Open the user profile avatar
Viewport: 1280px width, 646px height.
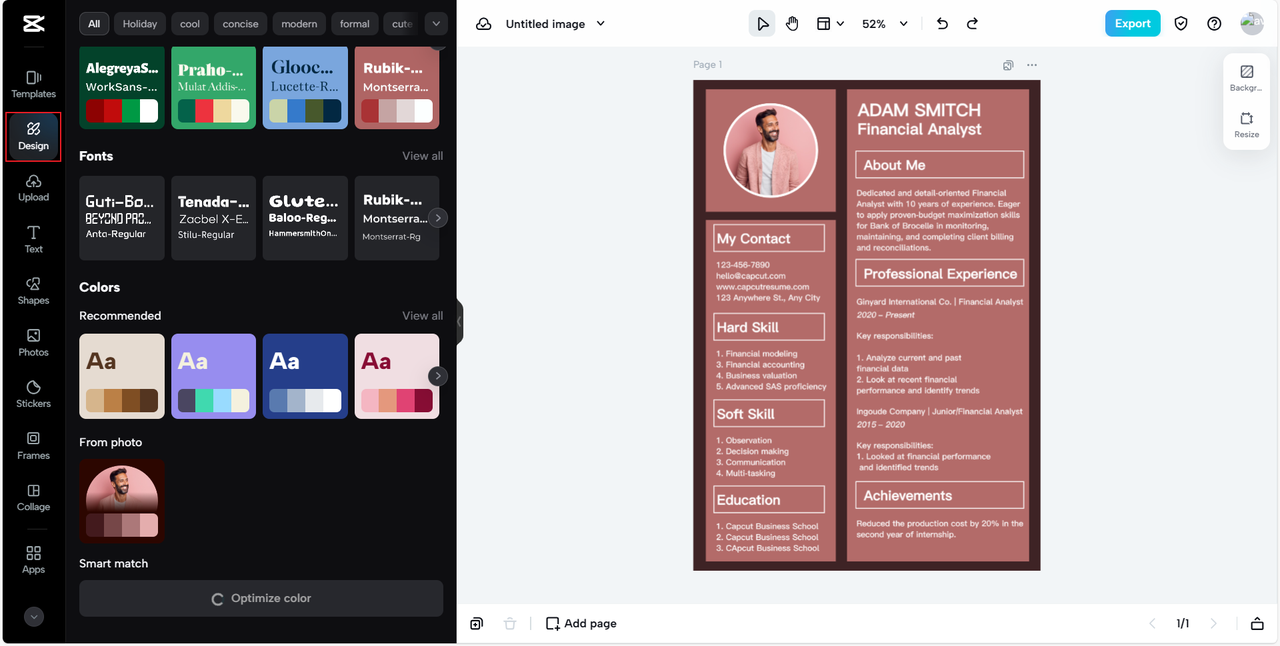coord(1251,24)
